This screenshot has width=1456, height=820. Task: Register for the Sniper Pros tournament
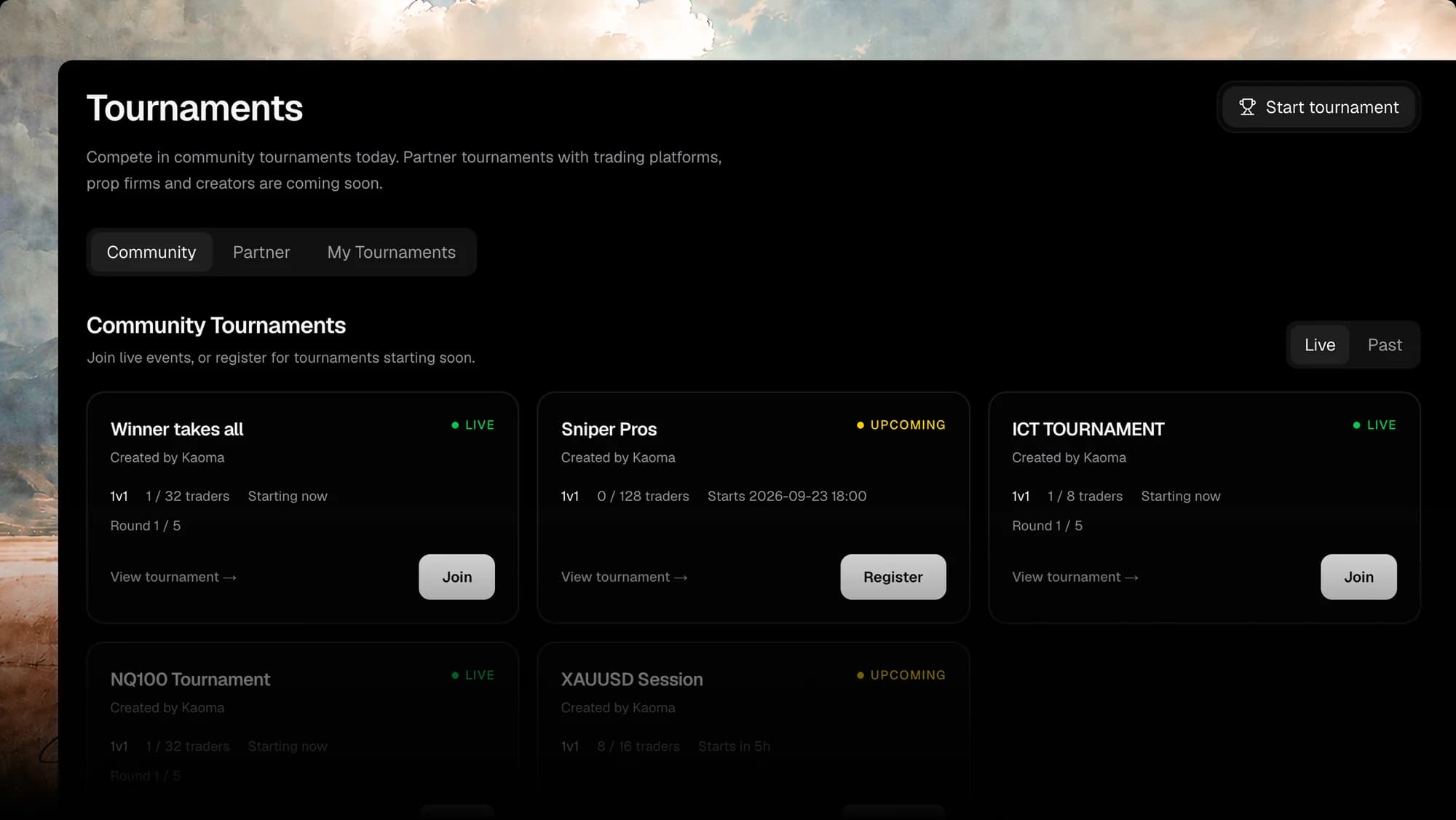(893, 577)
